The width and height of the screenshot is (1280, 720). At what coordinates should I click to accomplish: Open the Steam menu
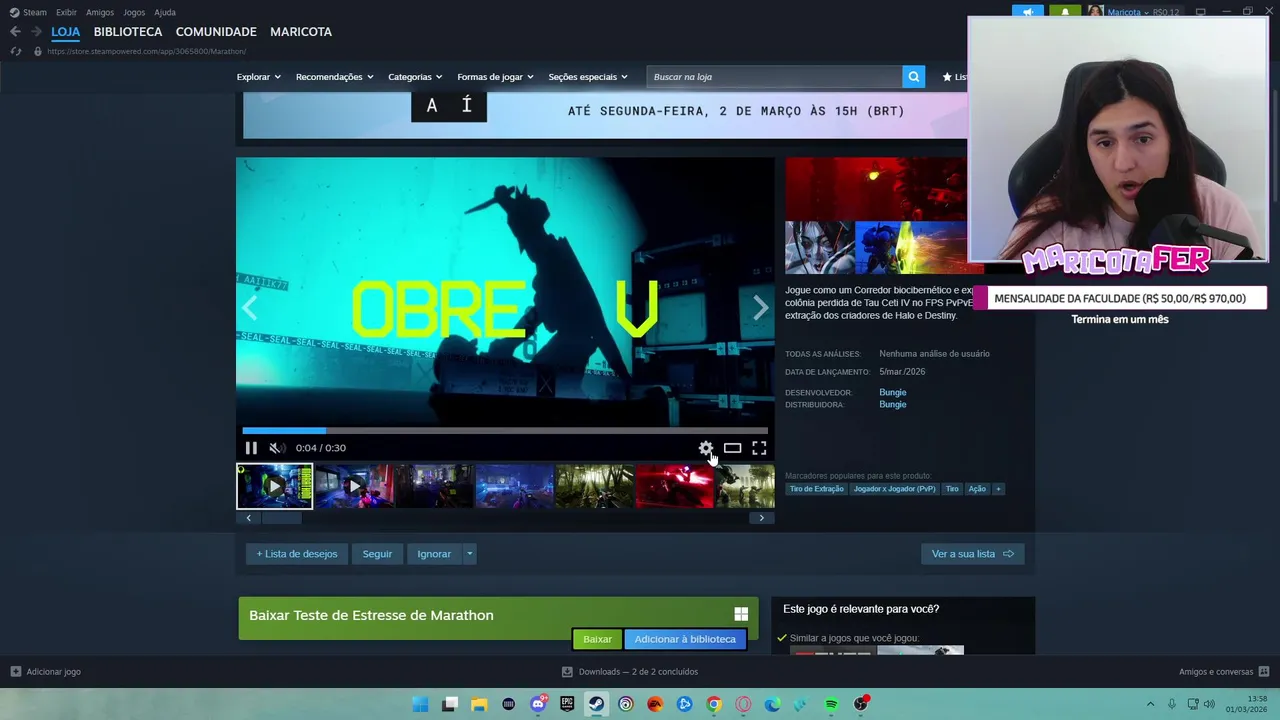[28, 12]
